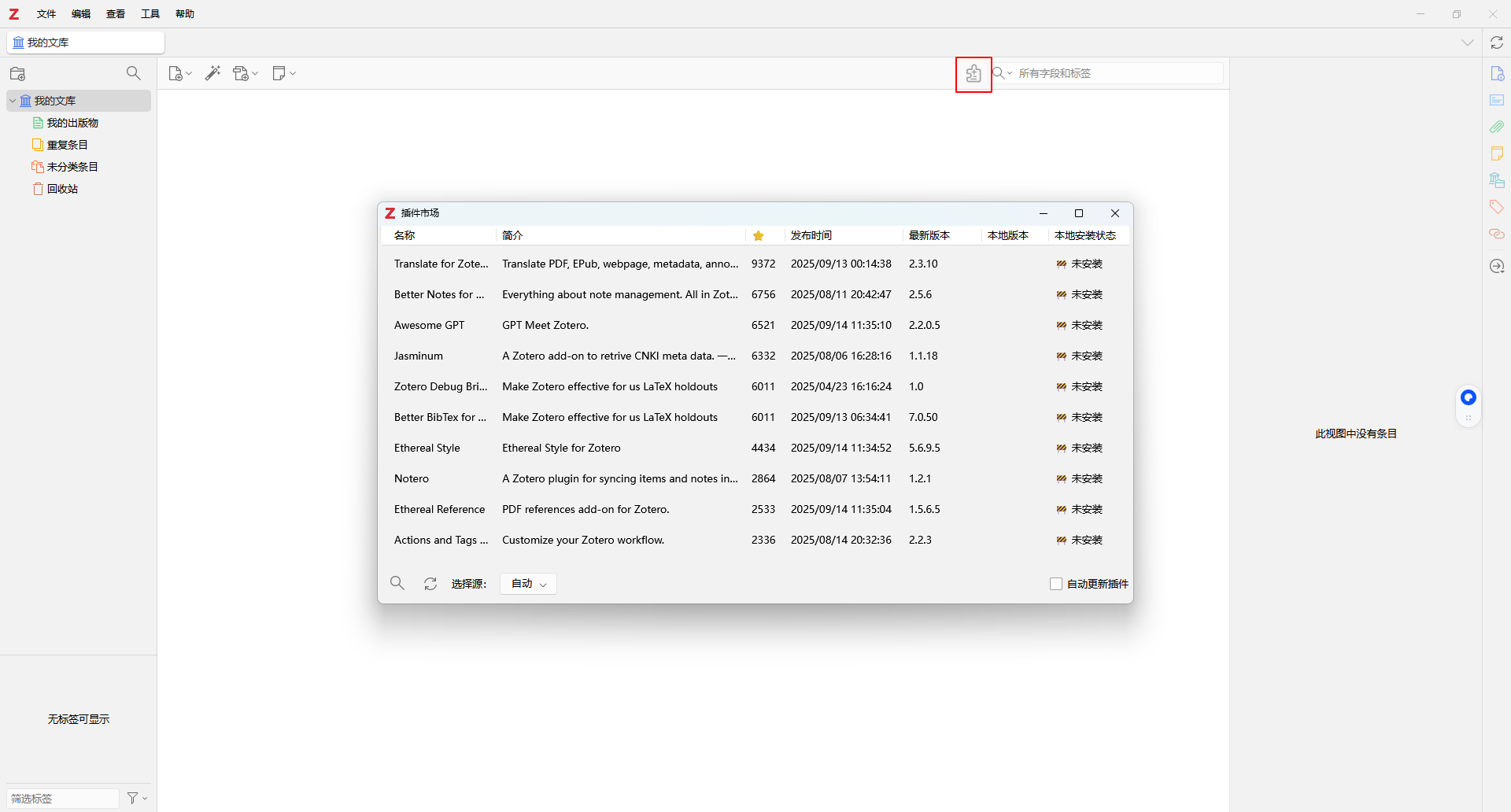This screenshot has width=1511, height=812.
Task: Click the 筛选标签 filter input
Action: pyautogui.click(x=63, y=798)
